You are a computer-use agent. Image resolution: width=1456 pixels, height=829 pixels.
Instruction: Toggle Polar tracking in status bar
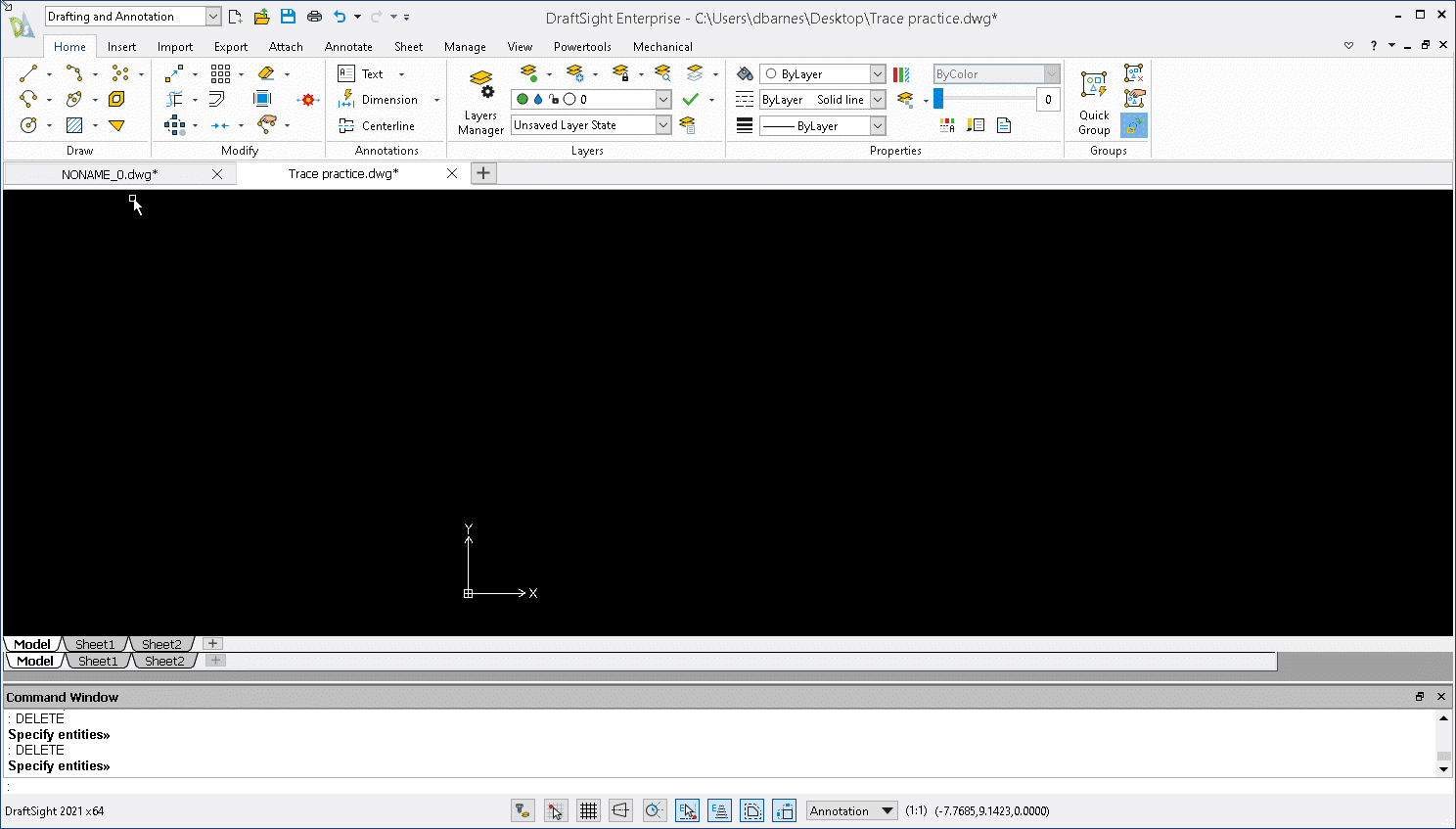[654, 810]
